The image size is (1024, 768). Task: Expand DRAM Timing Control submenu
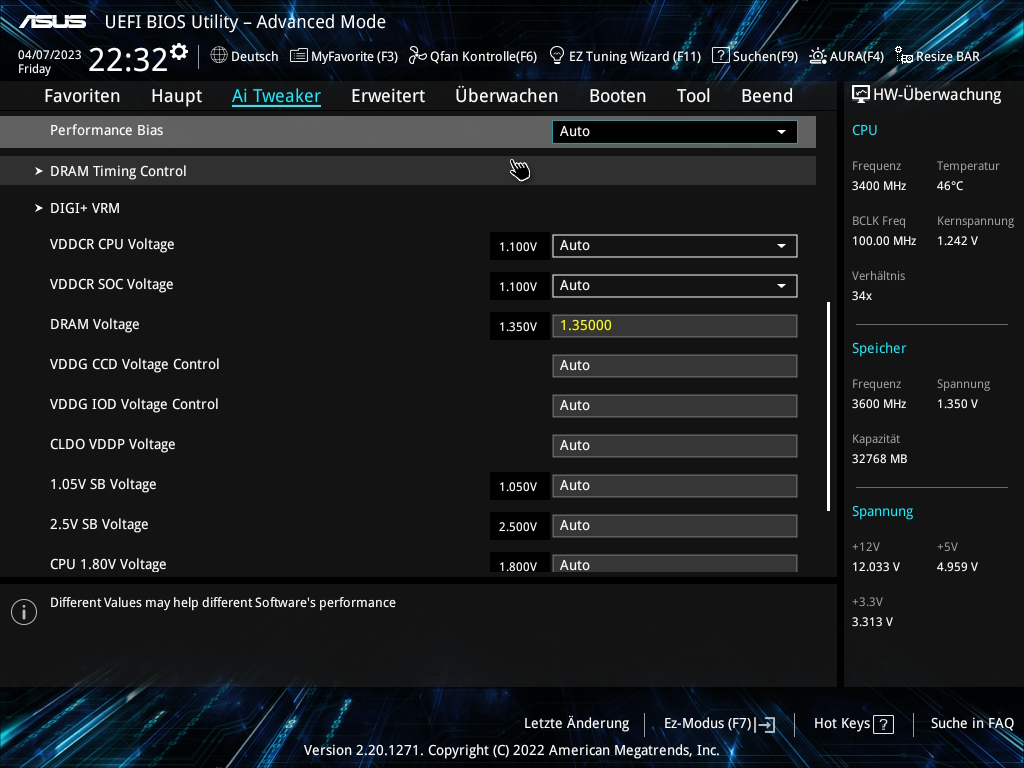click(408, 171)
